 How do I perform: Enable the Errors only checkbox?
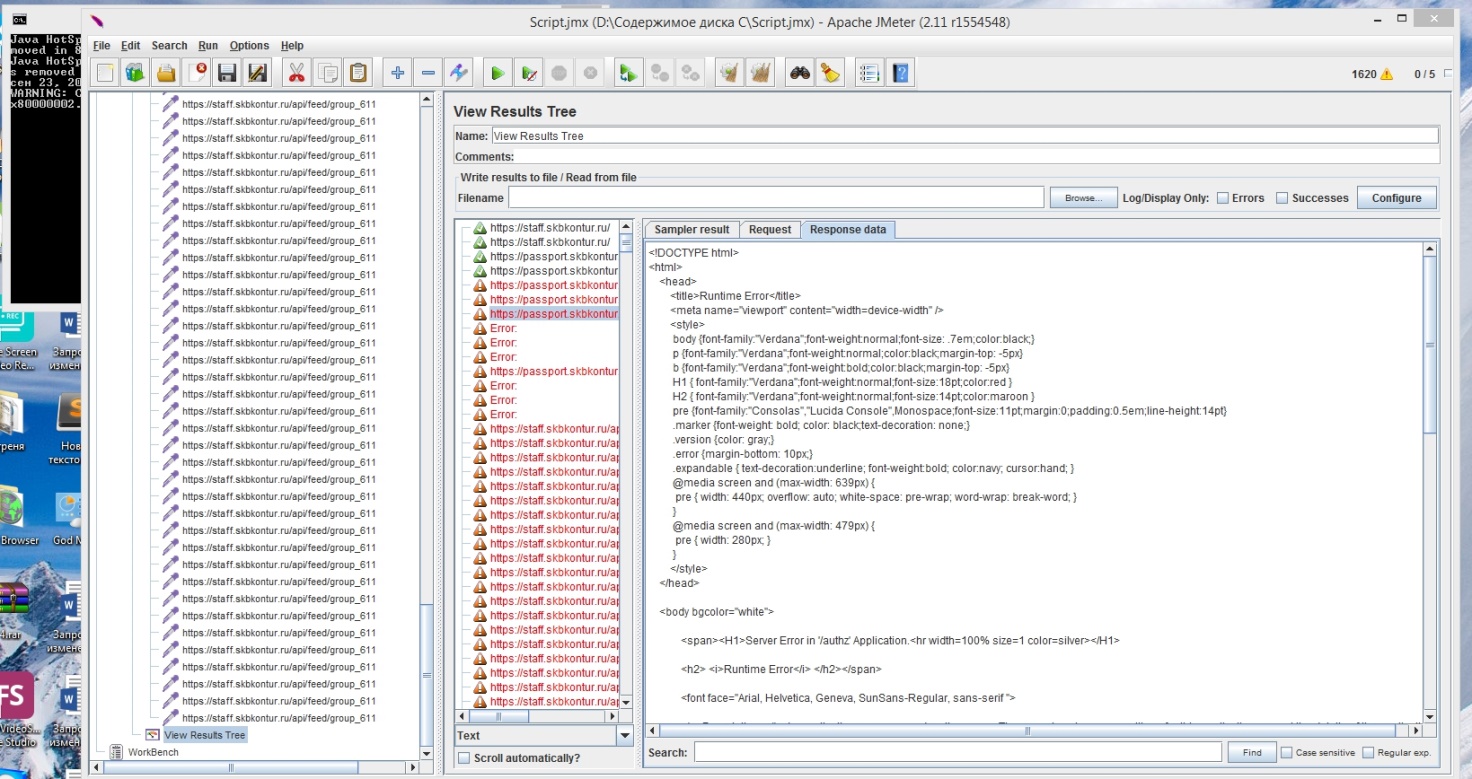1222,198
